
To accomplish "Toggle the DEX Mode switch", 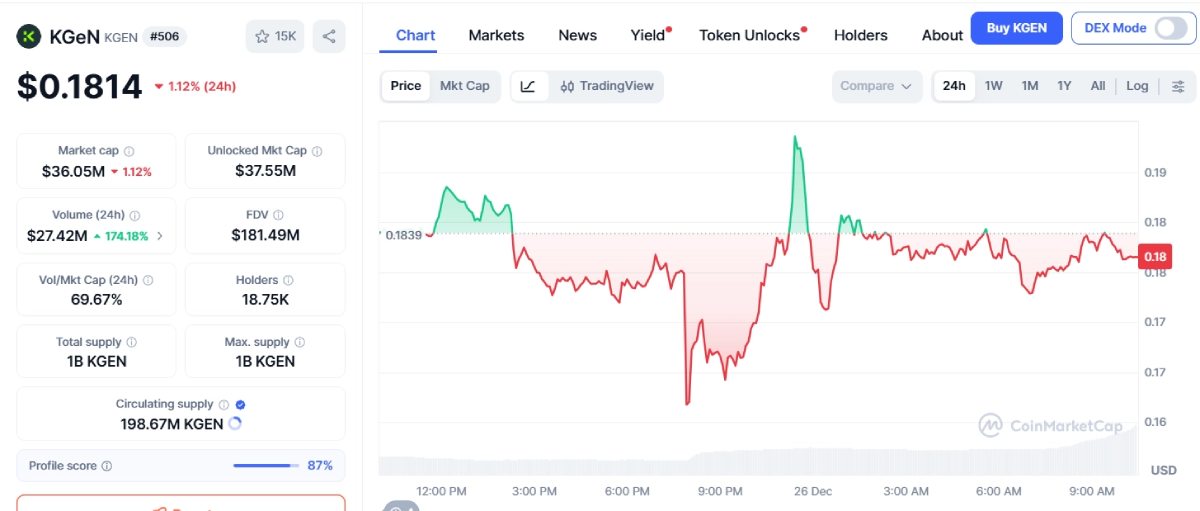I will coord(1169,28).
